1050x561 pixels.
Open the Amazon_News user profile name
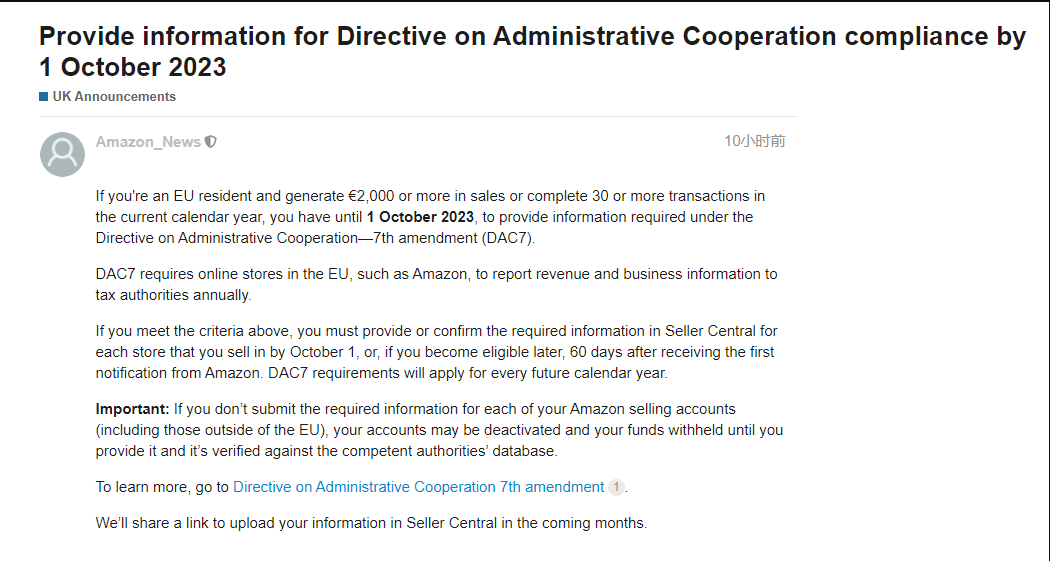click(148, 142)
